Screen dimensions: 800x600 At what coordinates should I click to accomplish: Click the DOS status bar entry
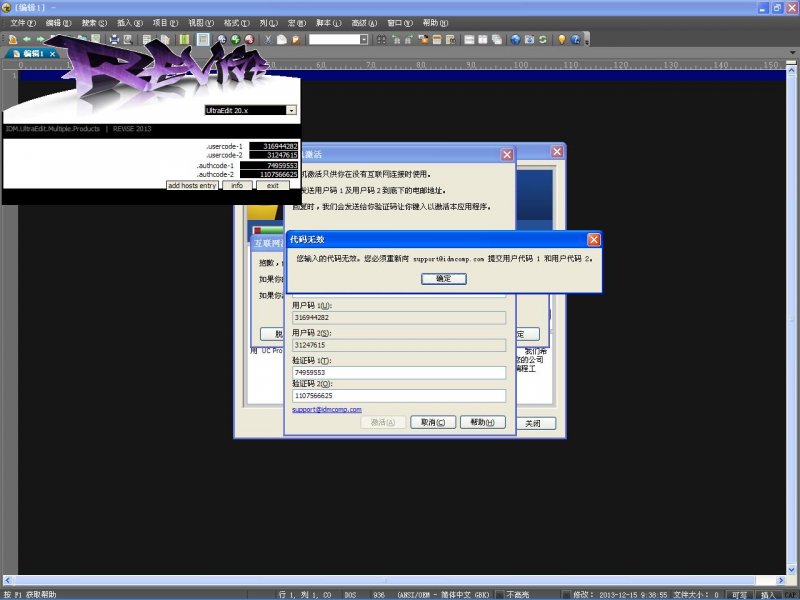click(x=351, y=595)
